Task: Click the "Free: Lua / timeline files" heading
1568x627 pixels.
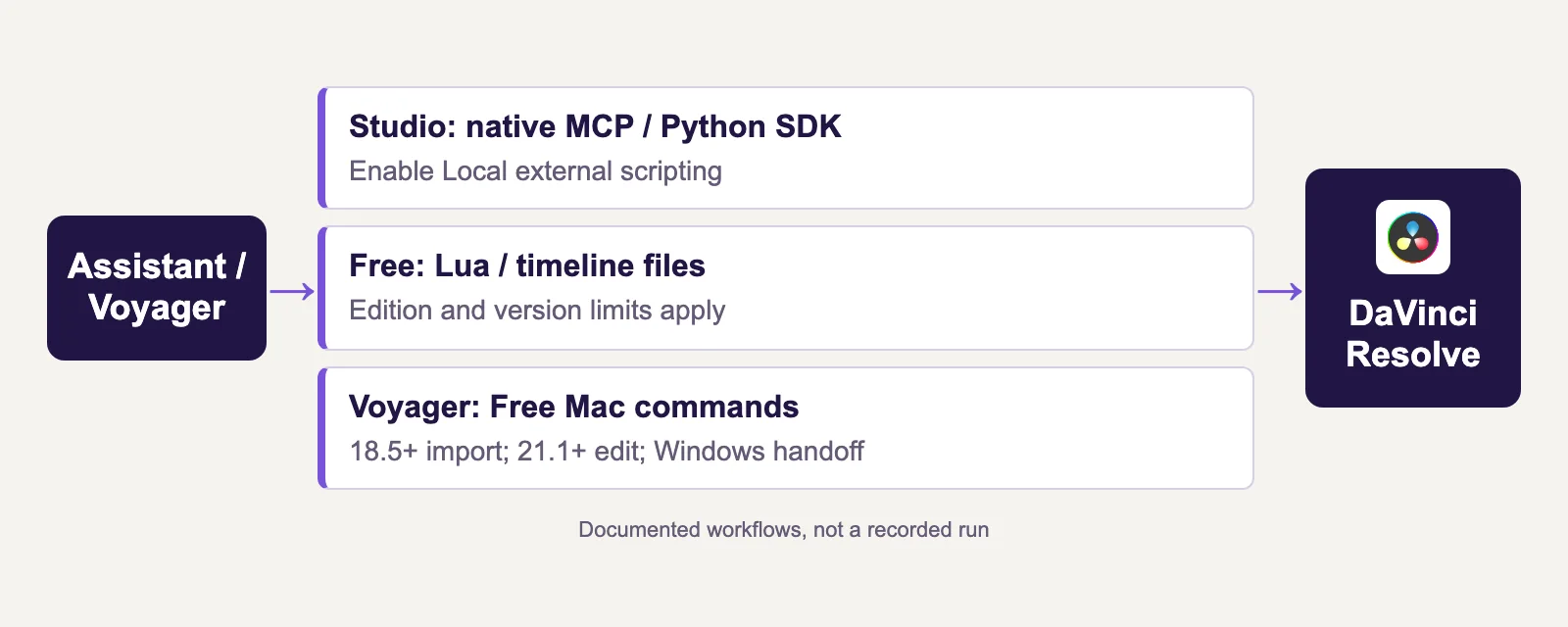Action: click(x=527, y=265)
